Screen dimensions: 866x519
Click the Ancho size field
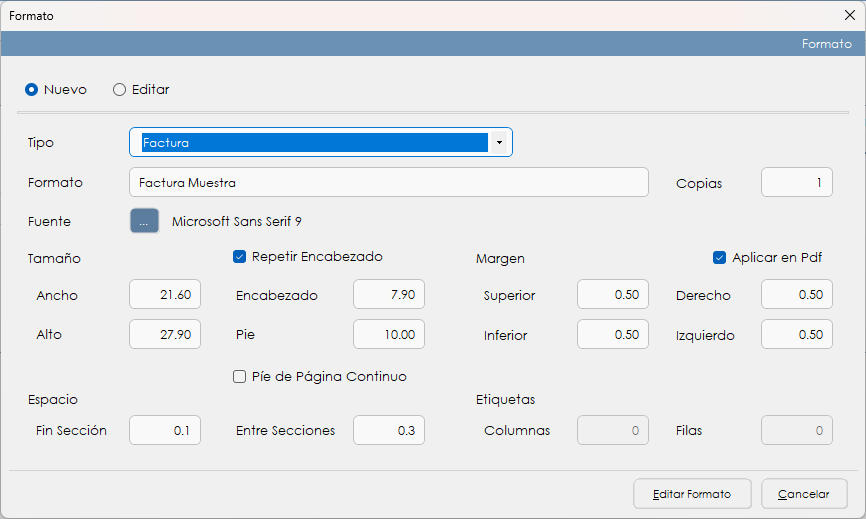(x=165, y=295)
